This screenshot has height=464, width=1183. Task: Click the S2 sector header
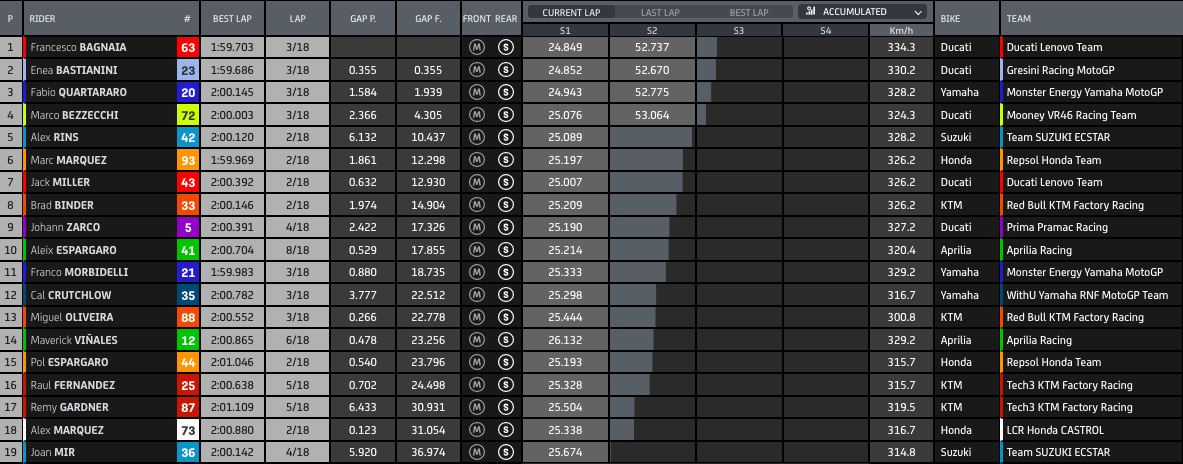click(x=652, y=30)
